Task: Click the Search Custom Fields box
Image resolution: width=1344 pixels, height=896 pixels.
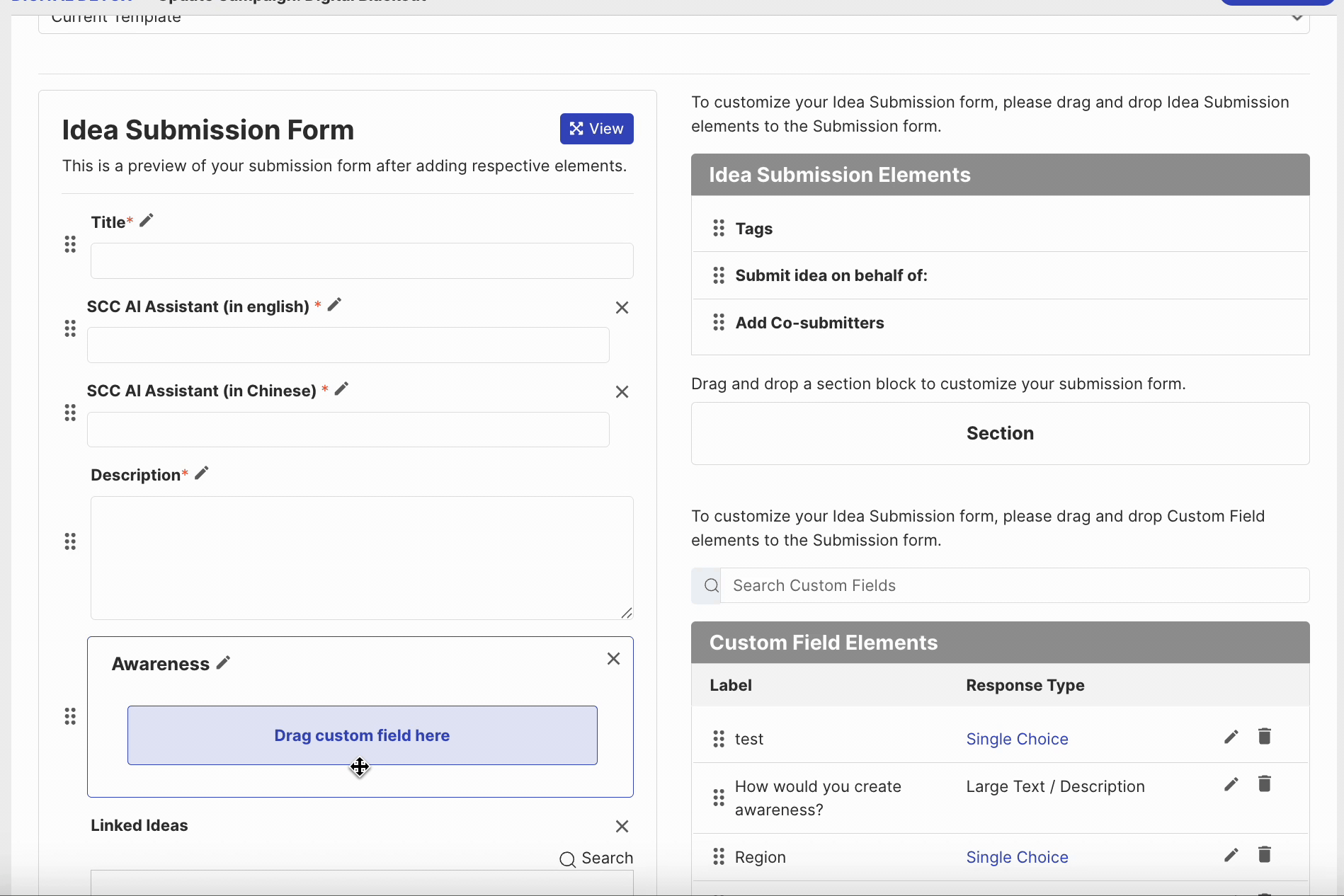Action: (1015, 585)
